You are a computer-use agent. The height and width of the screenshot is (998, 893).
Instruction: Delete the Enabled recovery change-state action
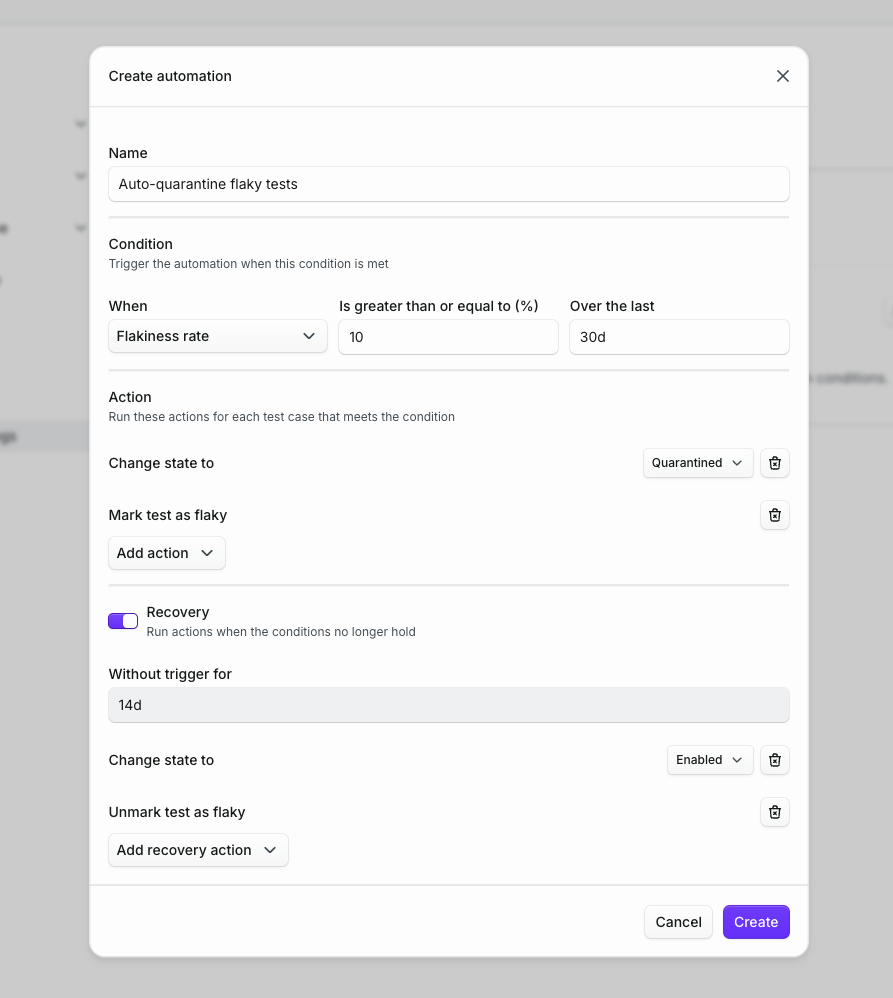pos(774,760)
